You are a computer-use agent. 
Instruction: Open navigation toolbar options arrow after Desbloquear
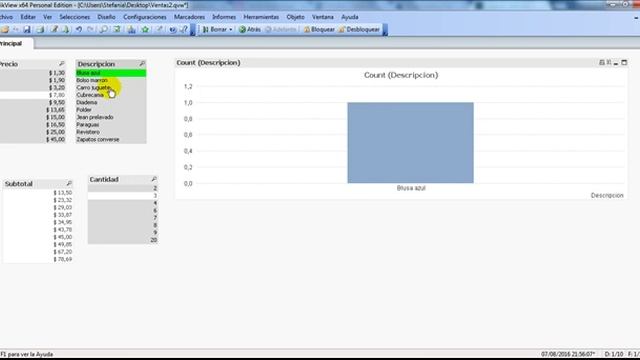[385, 30]
